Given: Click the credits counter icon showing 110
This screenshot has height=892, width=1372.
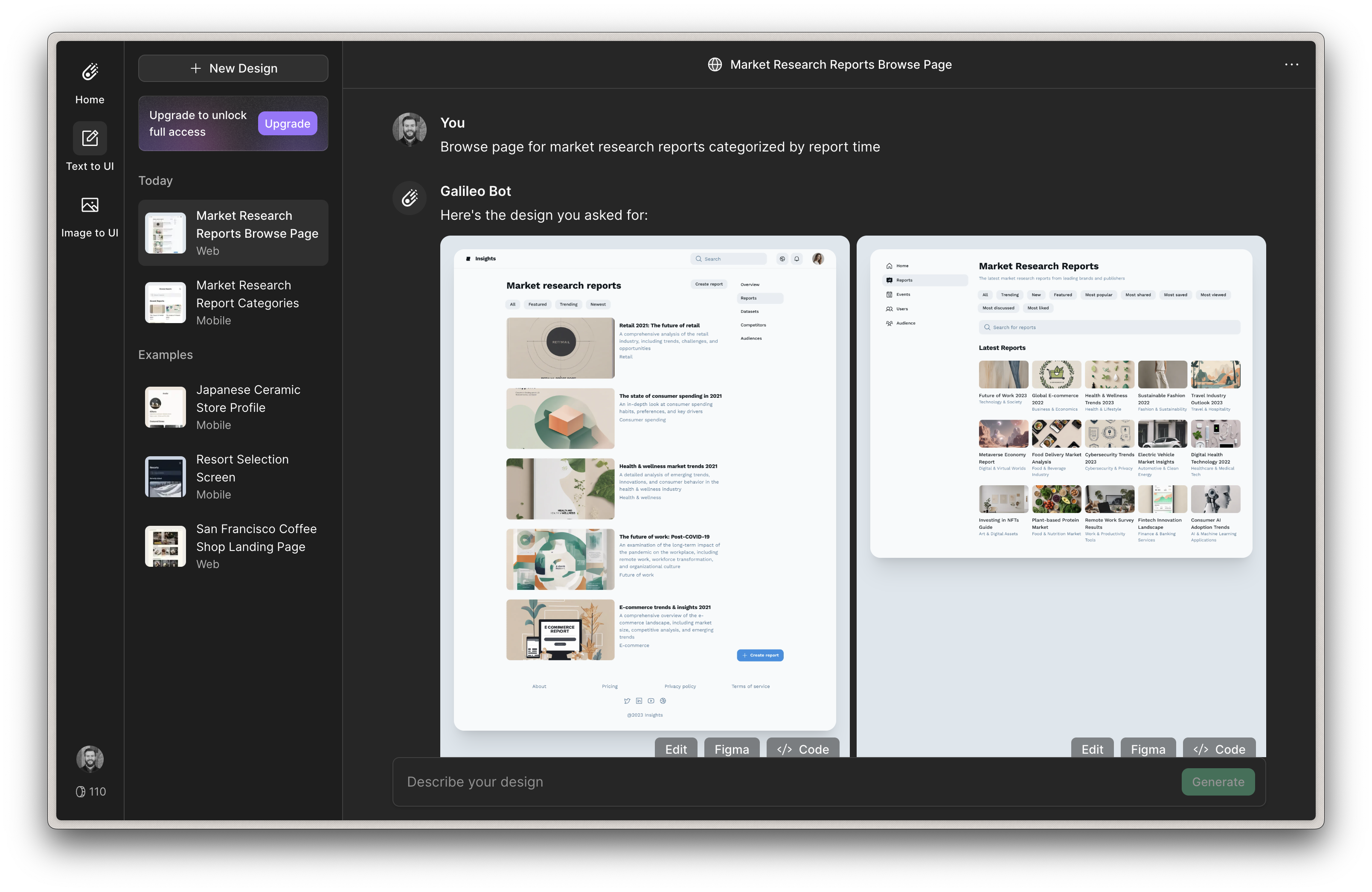Looking at the screenshot, I should pos(81,792).
